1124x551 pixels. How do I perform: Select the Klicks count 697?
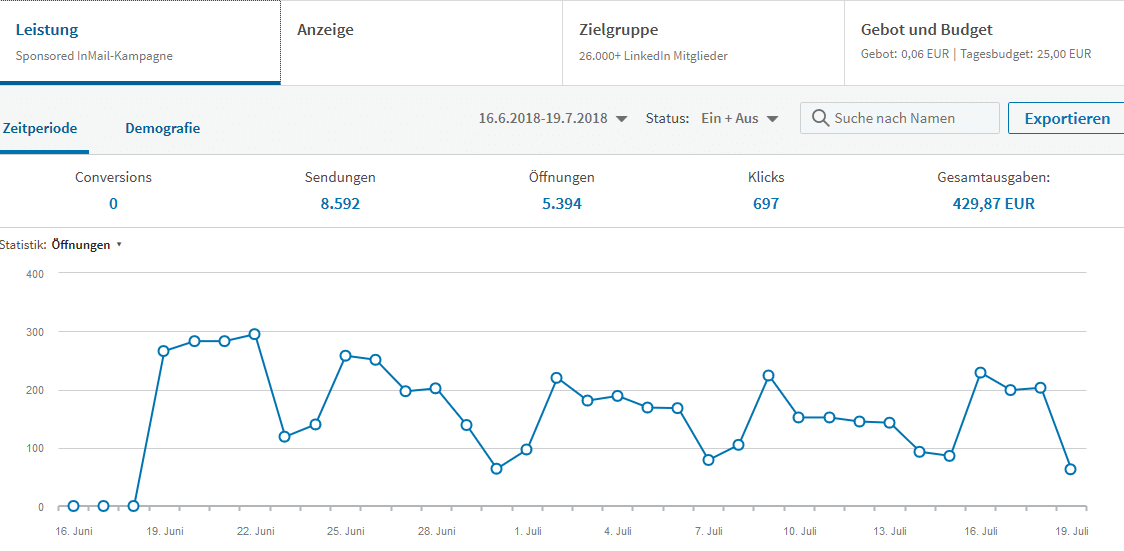pos(766,204)
